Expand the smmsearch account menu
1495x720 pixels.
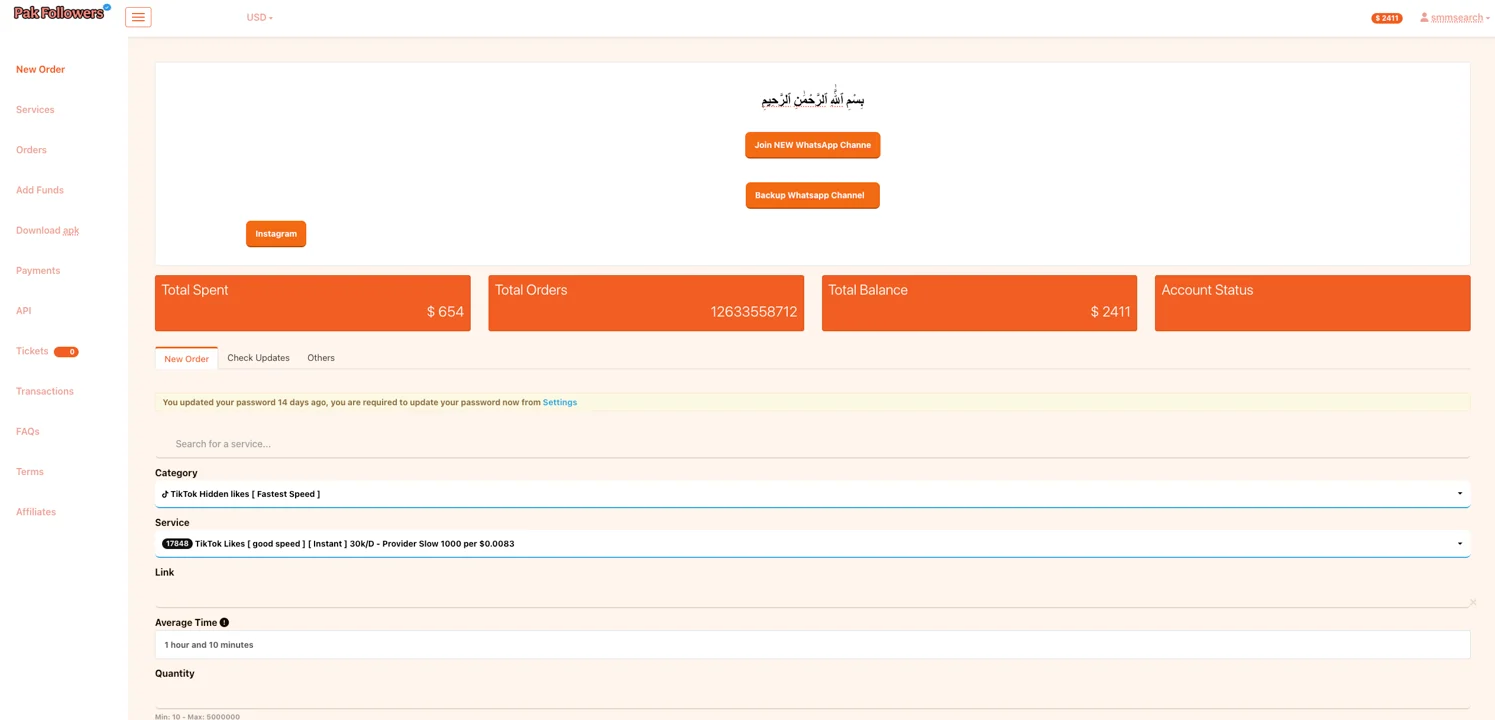pyautogui.click(x=1455, y=17)
